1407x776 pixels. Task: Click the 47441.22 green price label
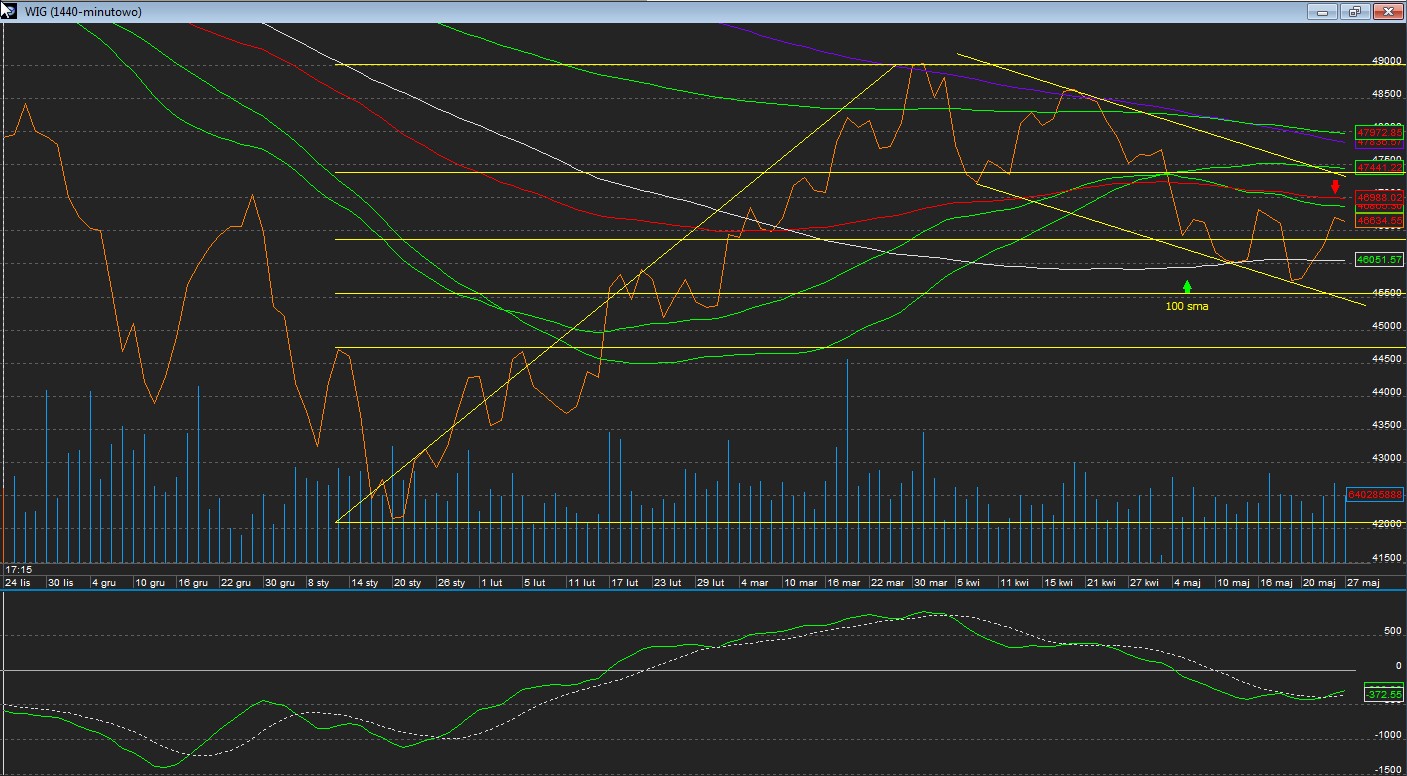pyautogui.click(x=1379, y=167)
